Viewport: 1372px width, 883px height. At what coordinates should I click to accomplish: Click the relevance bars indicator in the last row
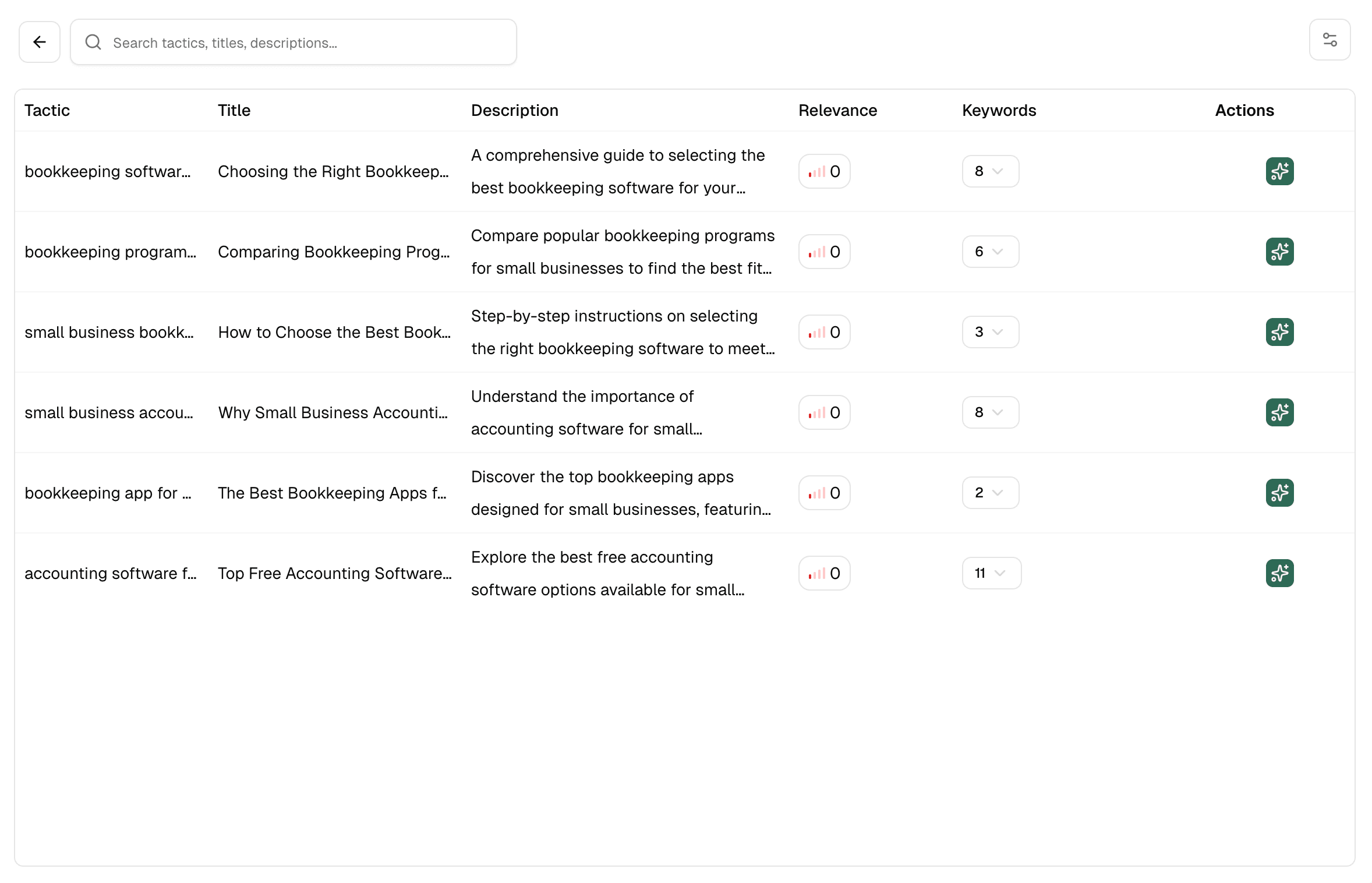824,573
